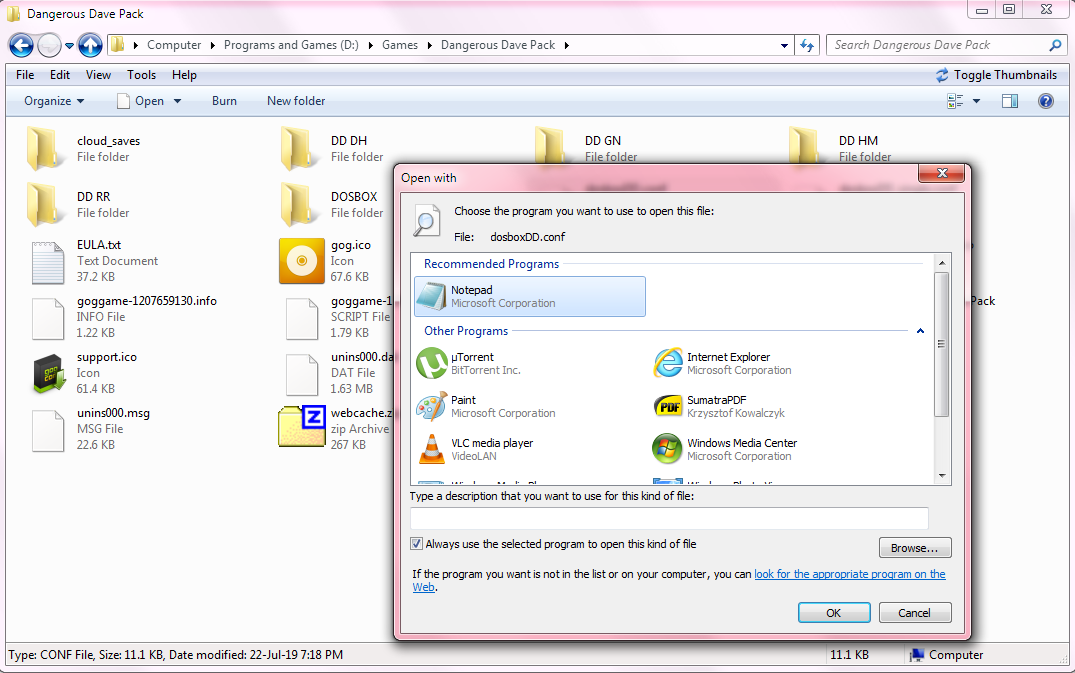Viewport: 1075px width, 673px height.
Task: Select the EULA.txt document icon
Action: (x=48, y=262)
